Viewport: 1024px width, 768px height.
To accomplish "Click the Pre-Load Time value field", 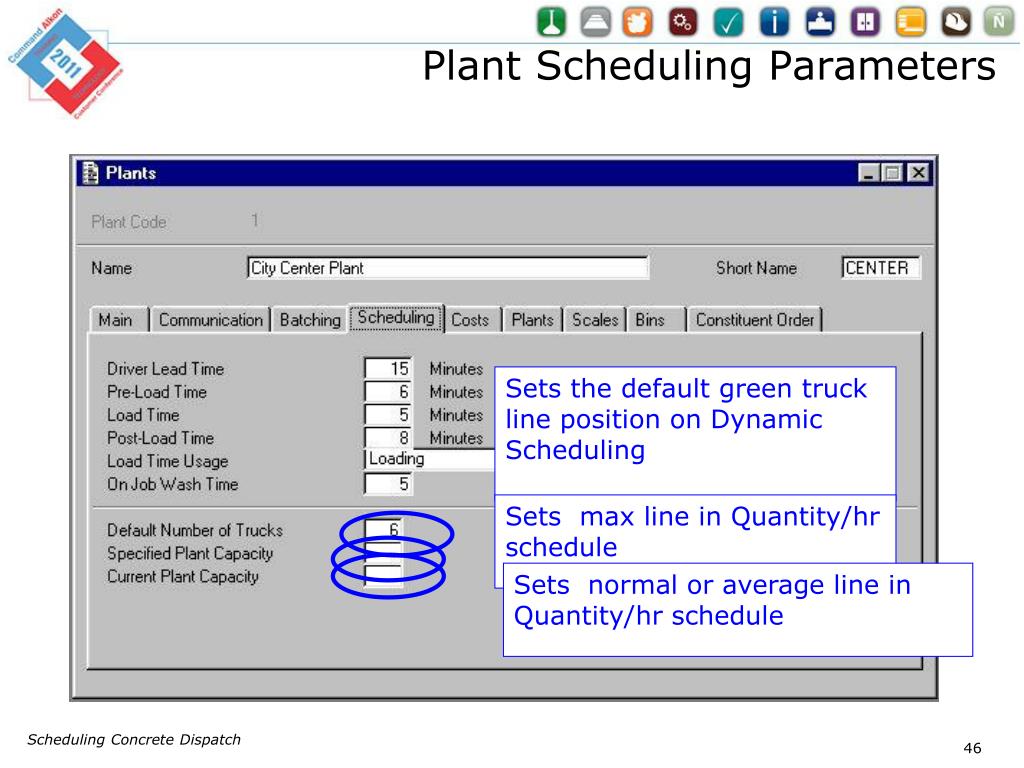I will [388, 392].
